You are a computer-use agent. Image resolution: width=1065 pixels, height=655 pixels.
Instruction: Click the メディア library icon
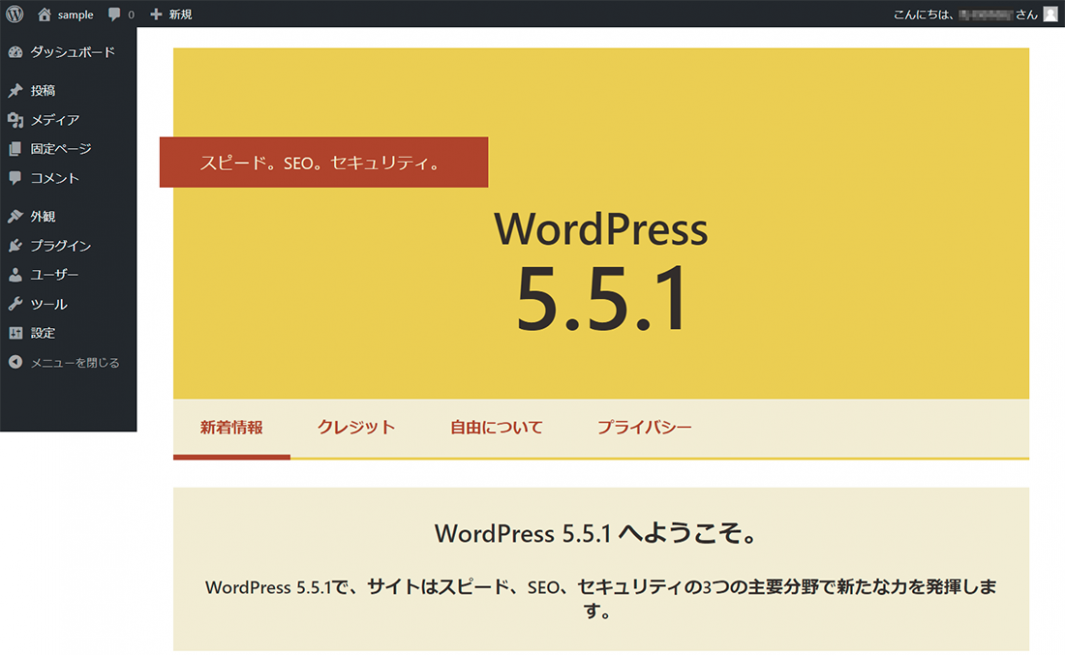15,120
